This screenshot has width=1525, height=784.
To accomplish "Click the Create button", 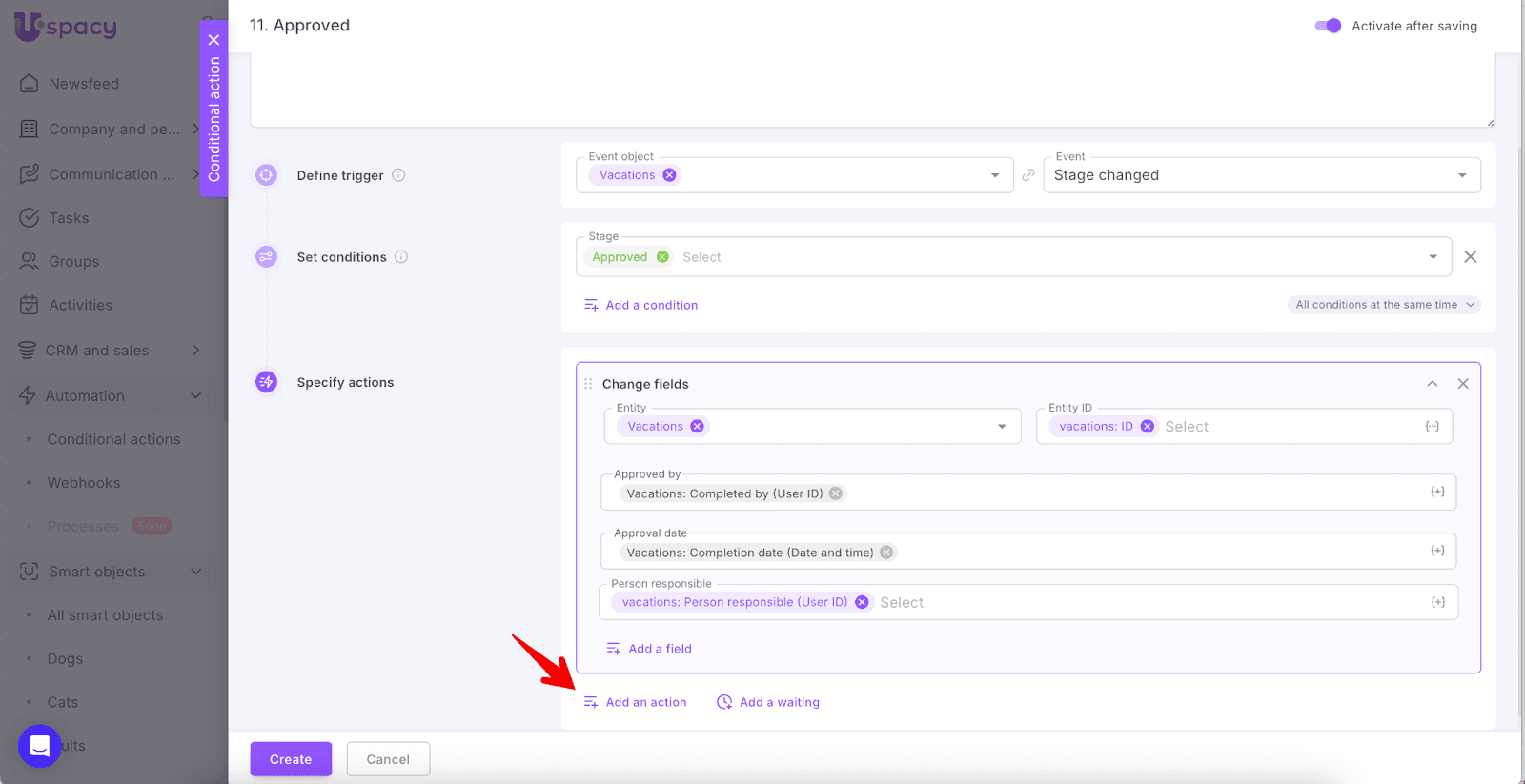I will pos(291,759).
